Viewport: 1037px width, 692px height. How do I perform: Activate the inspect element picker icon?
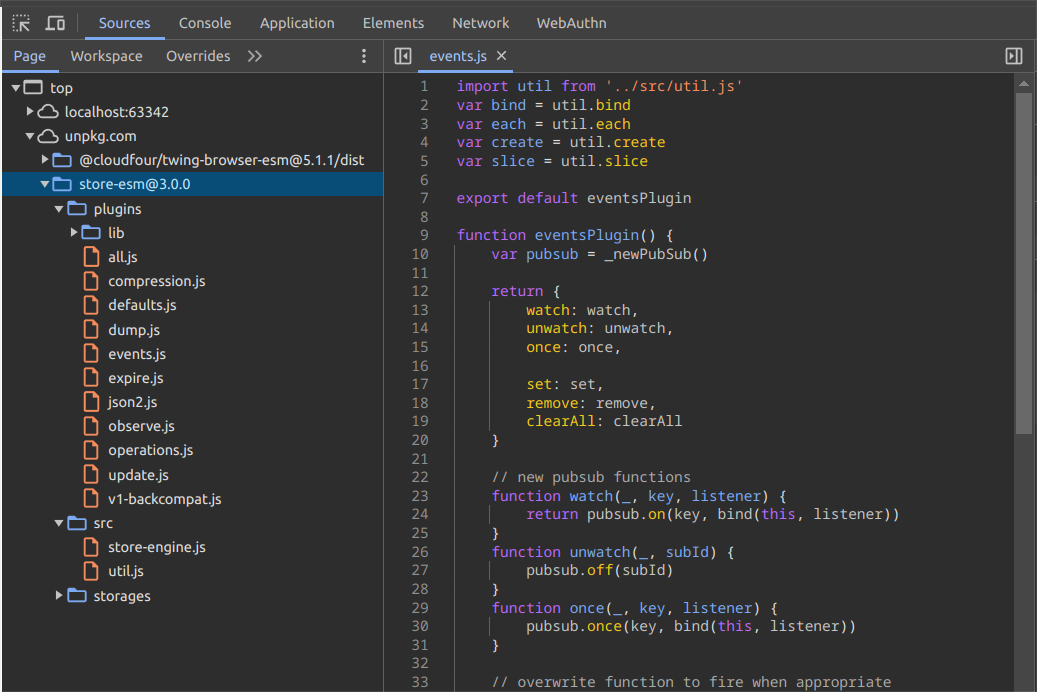pos(21,23)
